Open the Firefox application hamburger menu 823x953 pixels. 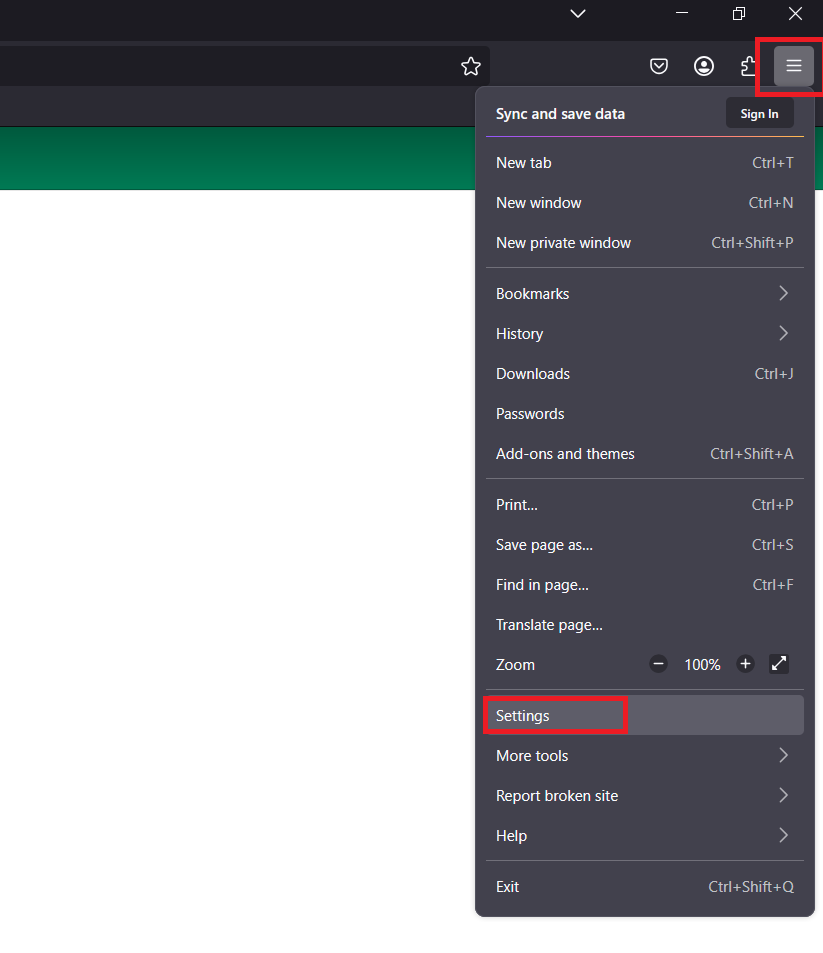pos(793,66)
